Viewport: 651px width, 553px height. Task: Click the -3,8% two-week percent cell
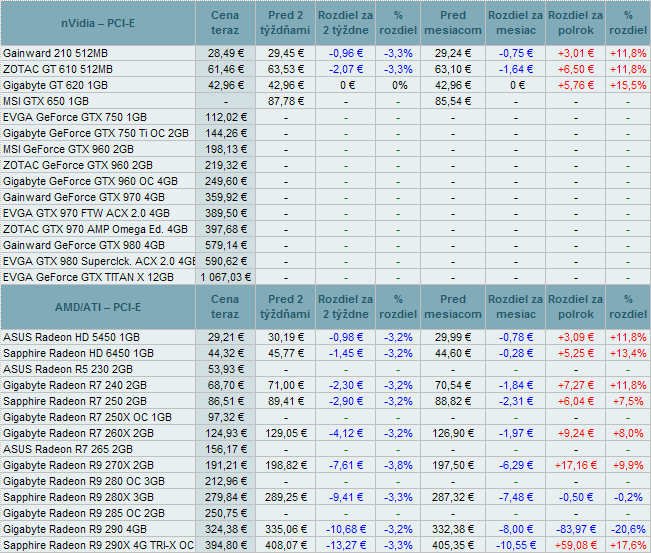(398, 465)
